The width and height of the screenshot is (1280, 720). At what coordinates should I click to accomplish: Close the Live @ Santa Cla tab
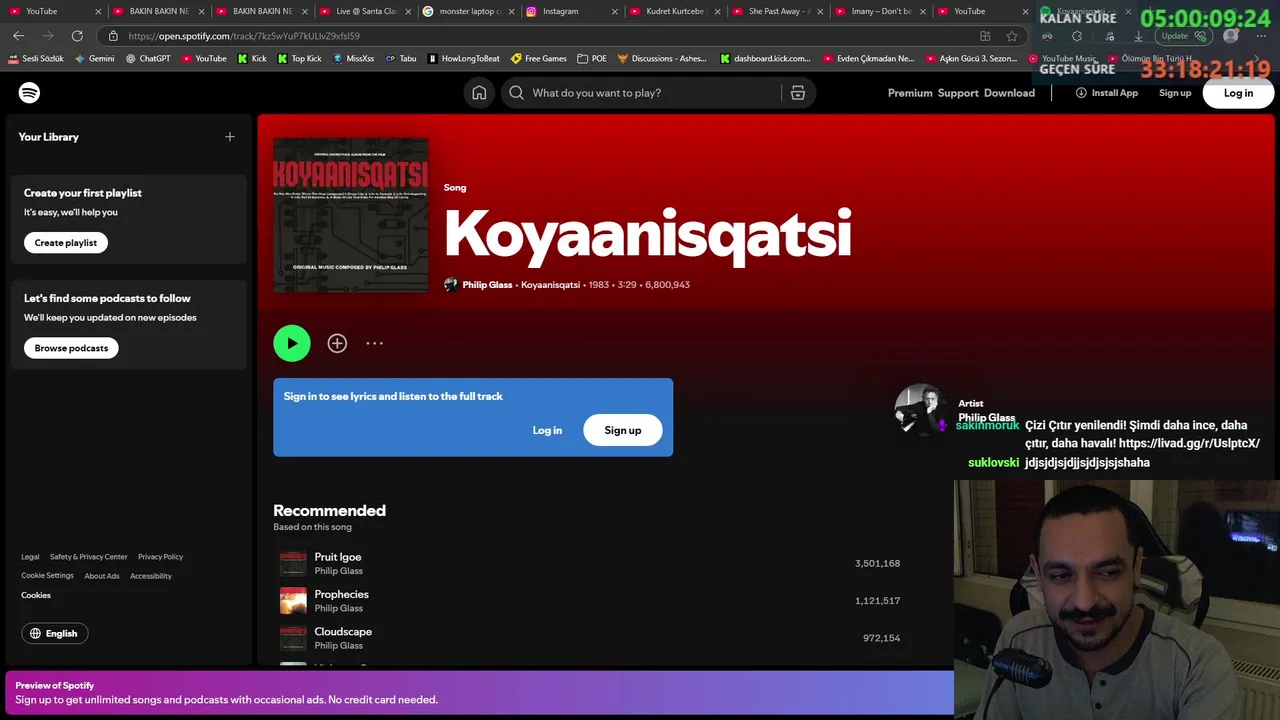point(407,11)
